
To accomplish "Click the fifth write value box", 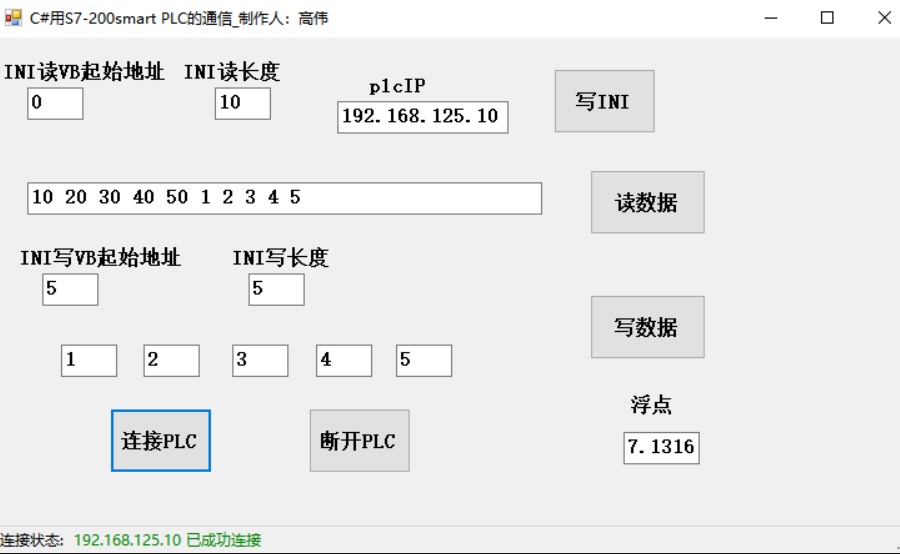I will (423, 360).
